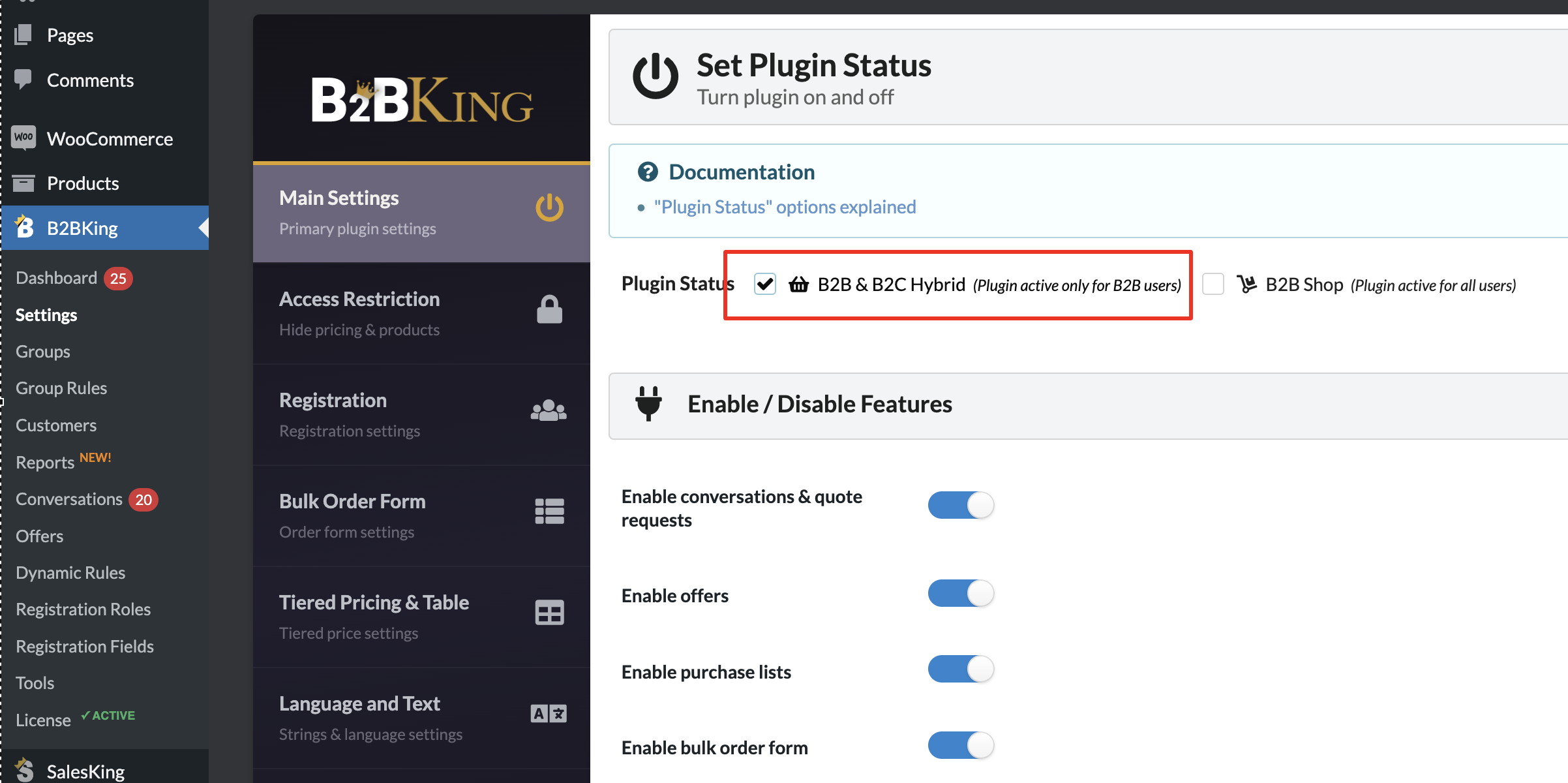The height and width of the screenshot is (783, 1568).
Task: Uncheck the B2B & B2C Hybrid checkbox
Action: point(764,284)
